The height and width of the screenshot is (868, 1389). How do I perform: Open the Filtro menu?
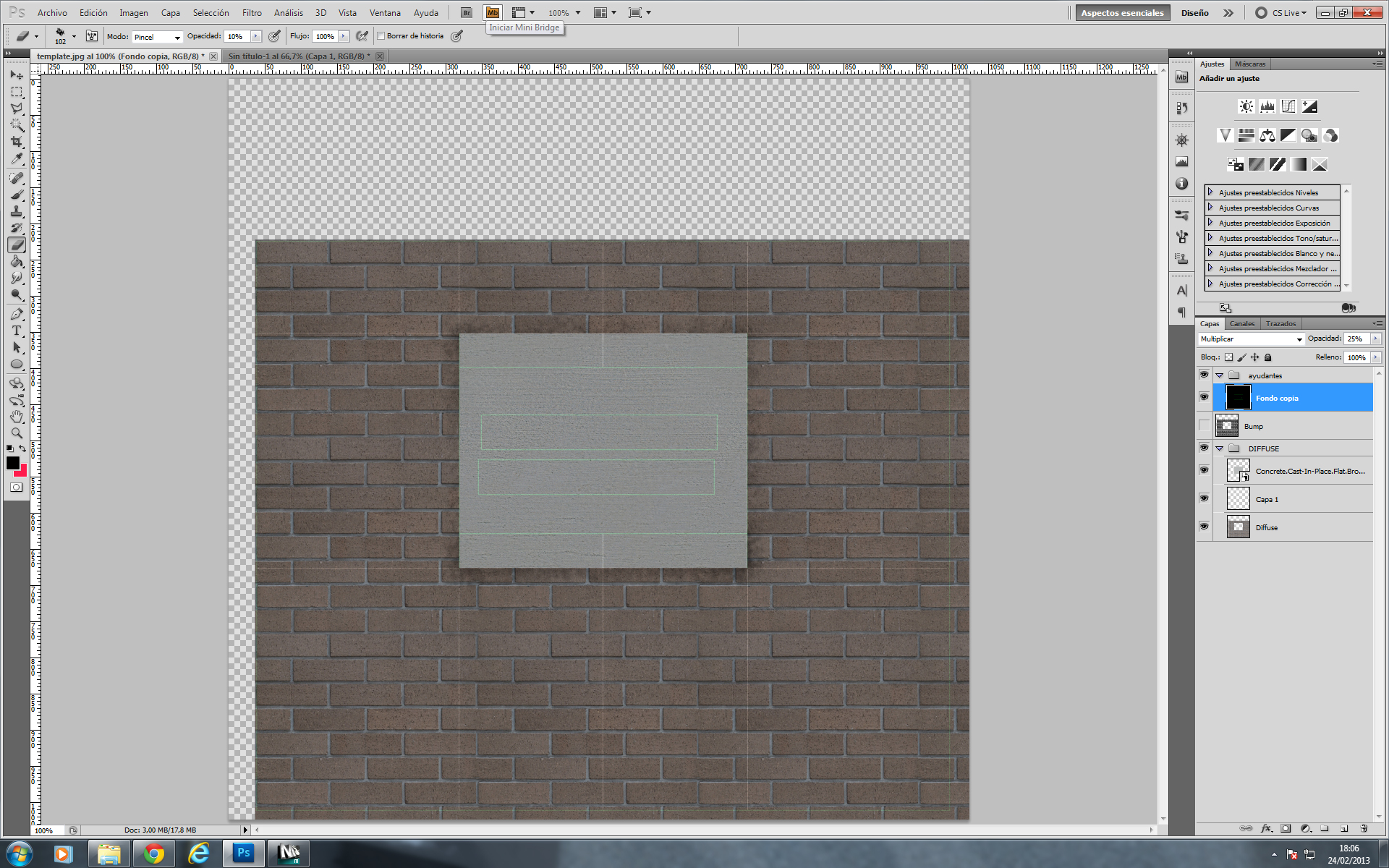point(252,12)
